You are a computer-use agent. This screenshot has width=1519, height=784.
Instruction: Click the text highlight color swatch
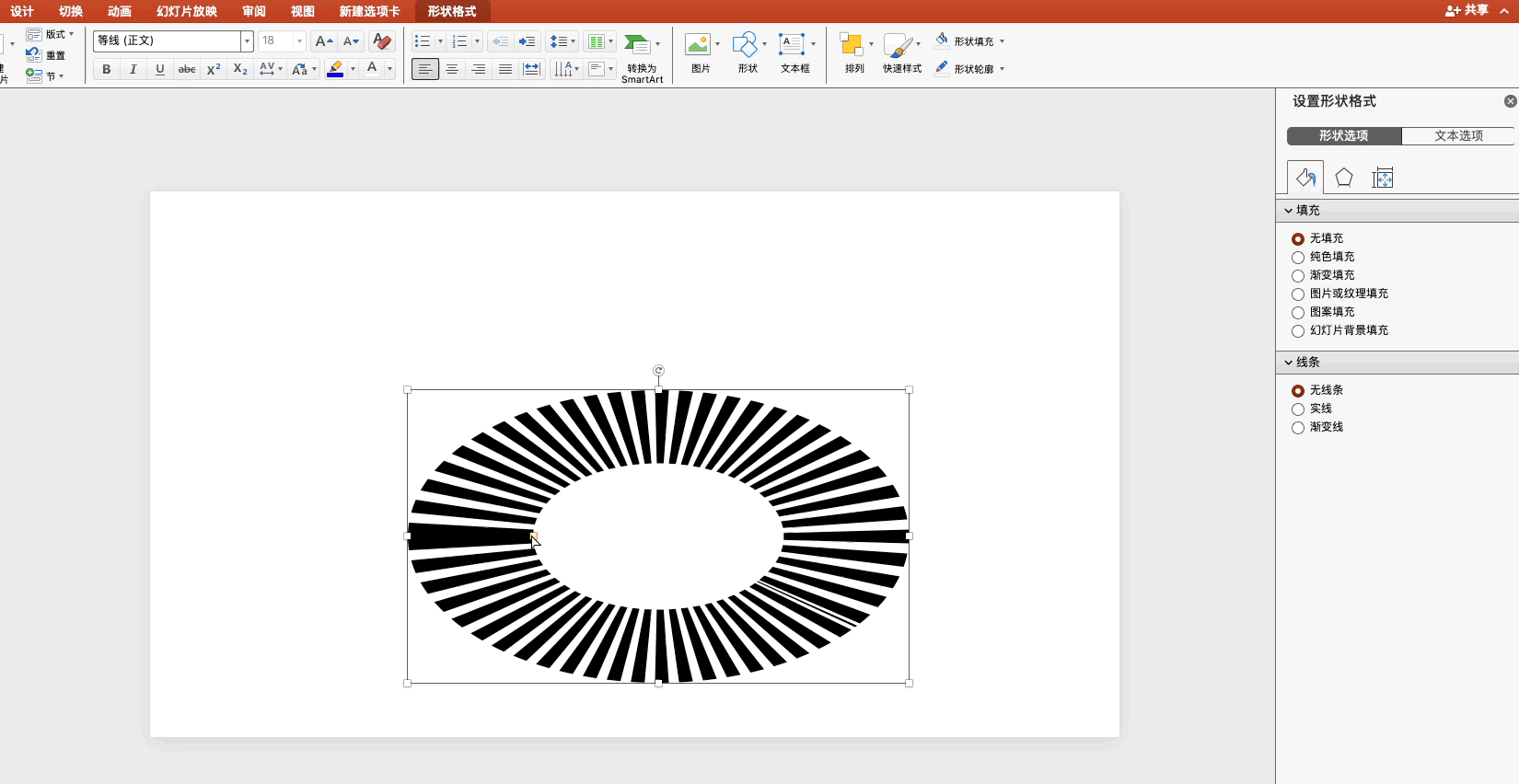coord(335,69)
